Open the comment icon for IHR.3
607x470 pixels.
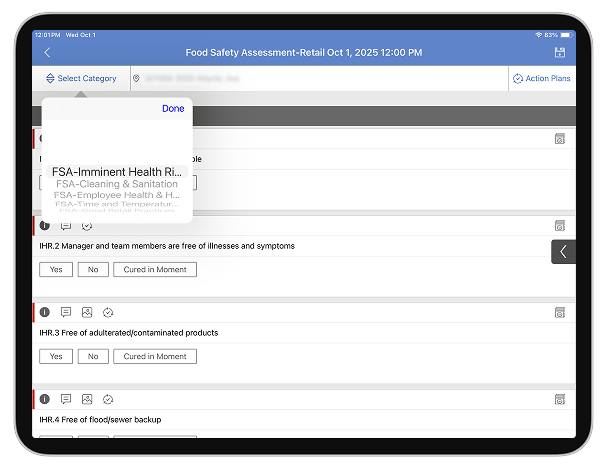pyautogui.click(x=66, y=312)
